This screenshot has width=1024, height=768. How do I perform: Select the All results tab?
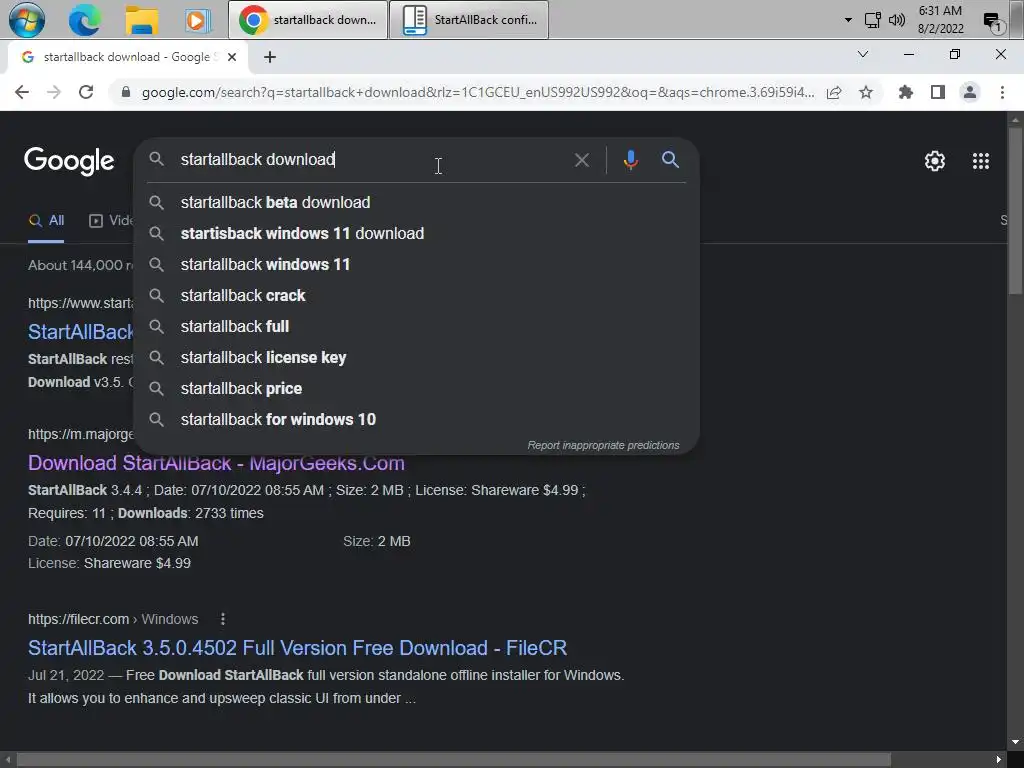coord(46,221)
